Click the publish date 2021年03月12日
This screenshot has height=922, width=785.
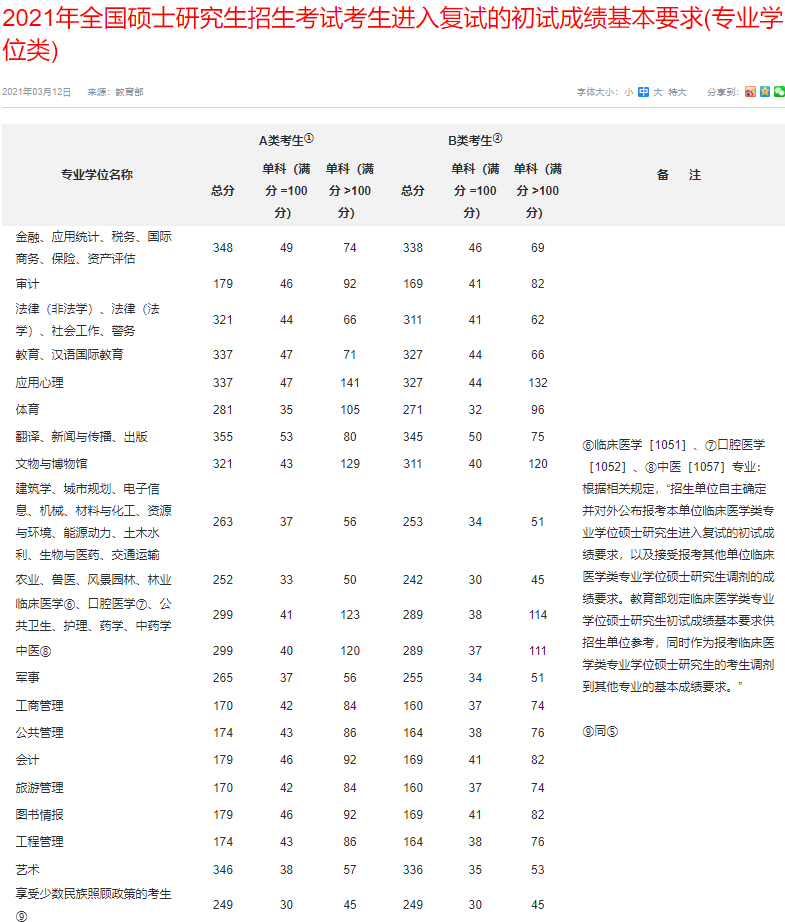37,92
